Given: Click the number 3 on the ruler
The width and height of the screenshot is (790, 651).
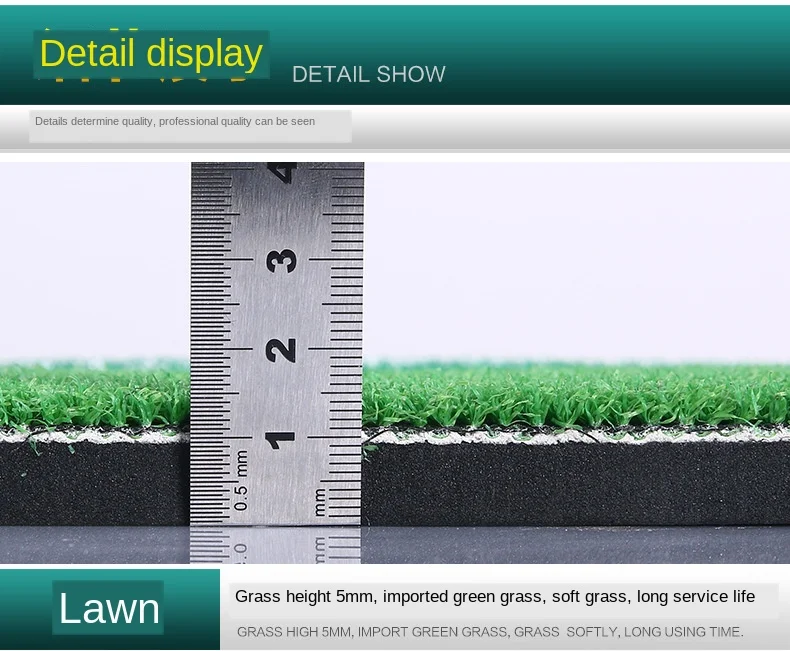Looking at the screenshot, I should pos(281,261).
